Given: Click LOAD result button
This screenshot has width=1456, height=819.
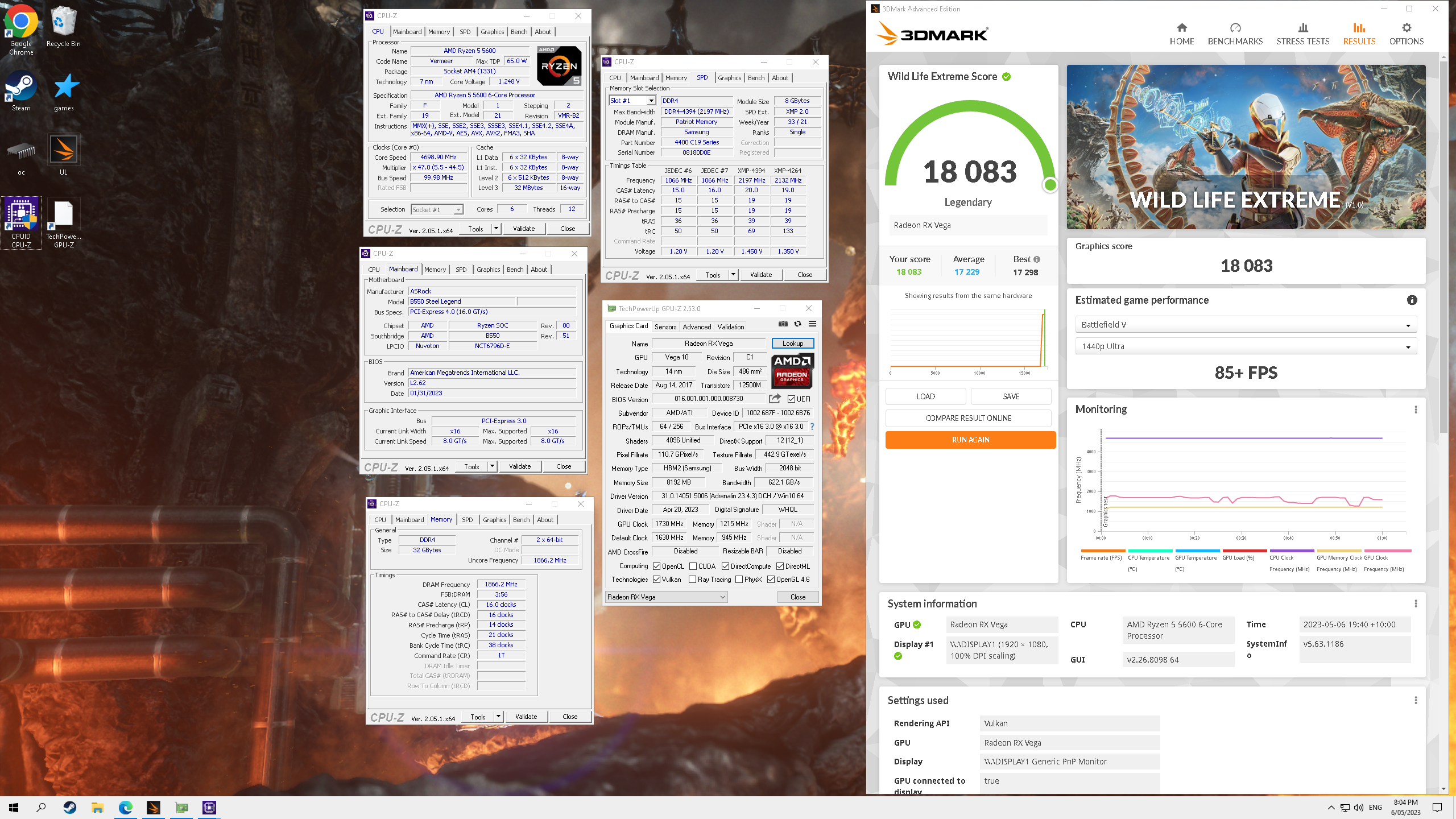Looking at the screenshot, I should pos(925,396).
